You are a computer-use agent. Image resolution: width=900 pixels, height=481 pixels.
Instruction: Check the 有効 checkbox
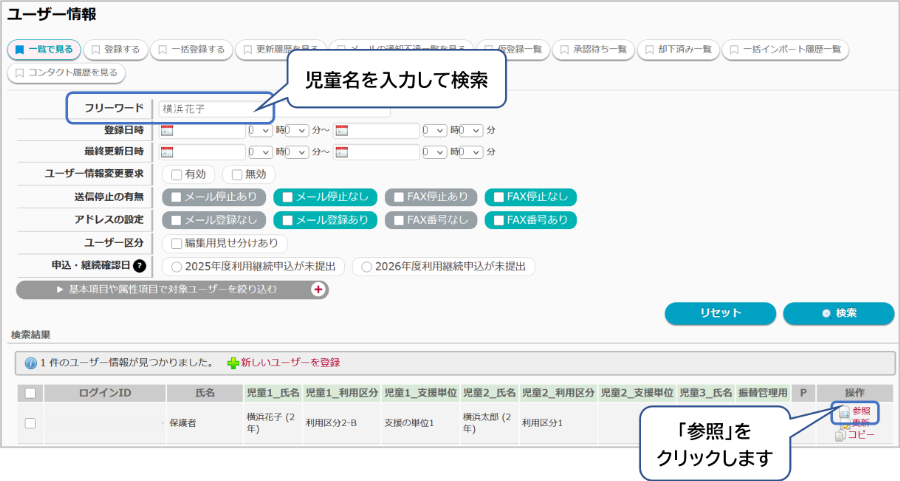coord(176,174)
